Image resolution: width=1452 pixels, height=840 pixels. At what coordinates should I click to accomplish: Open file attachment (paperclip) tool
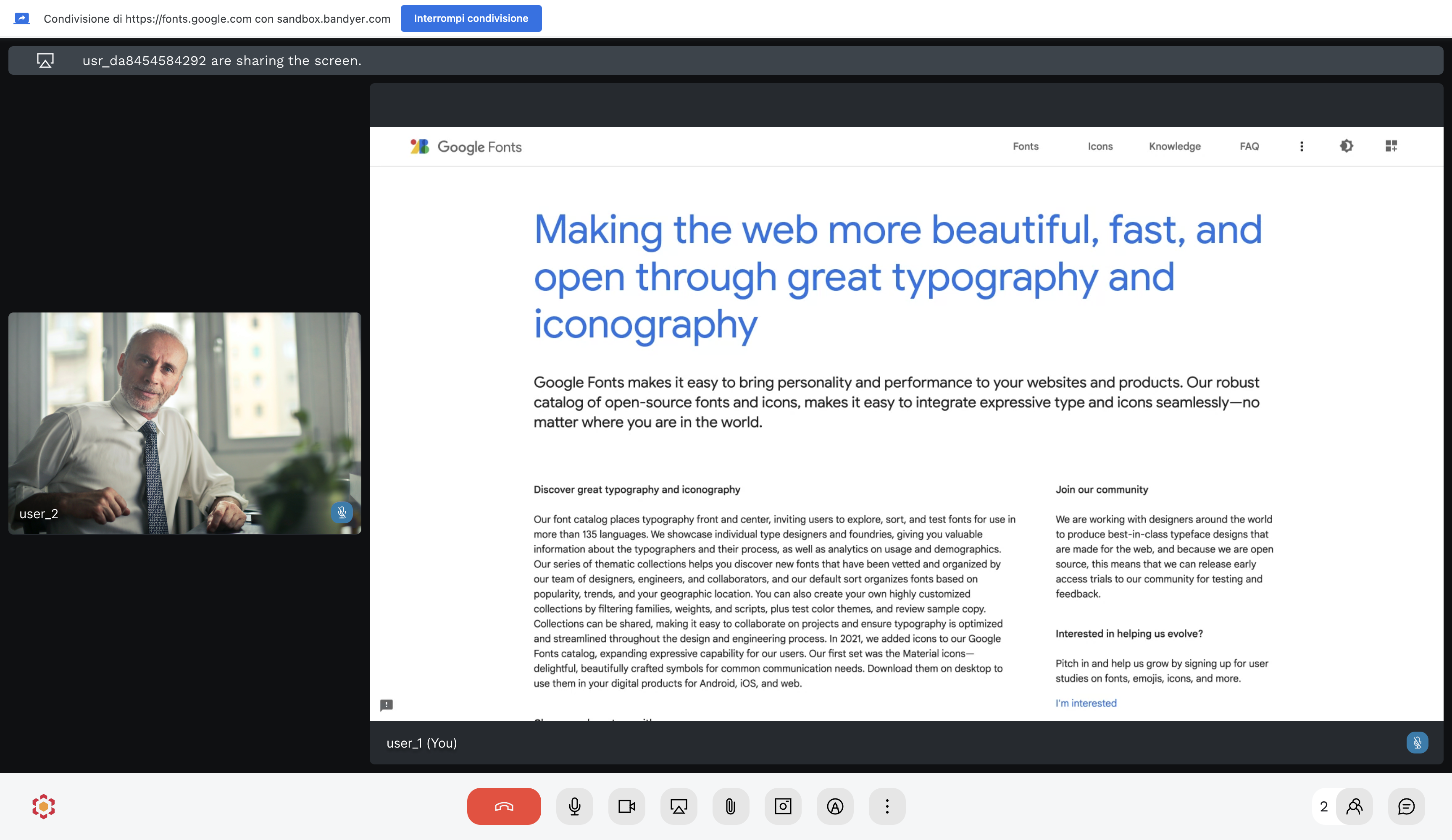coord(731,806)
